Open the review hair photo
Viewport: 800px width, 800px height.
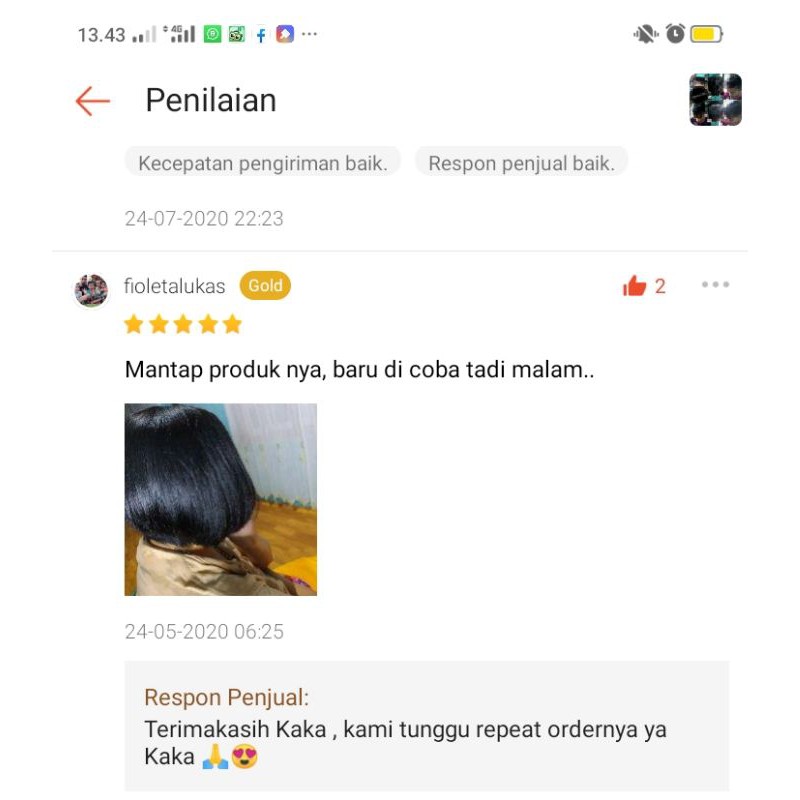(x=220, y=499)
